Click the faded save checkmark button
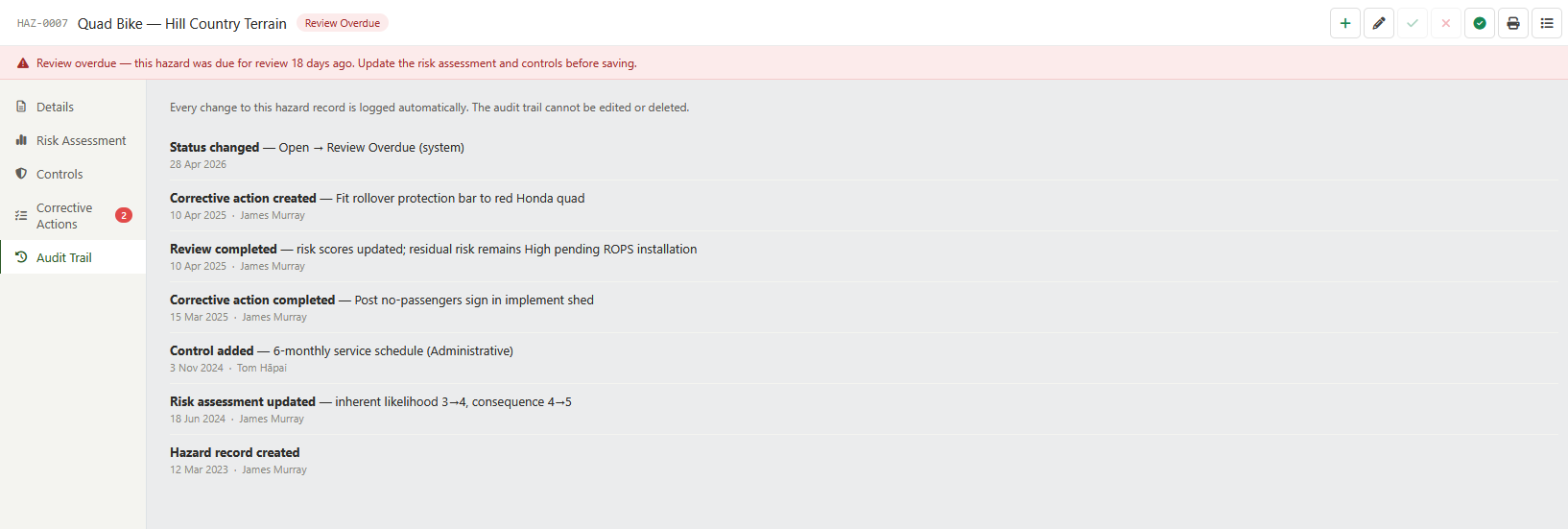1568x529 pixels. pyautogui.click(x=1413, y=23)
